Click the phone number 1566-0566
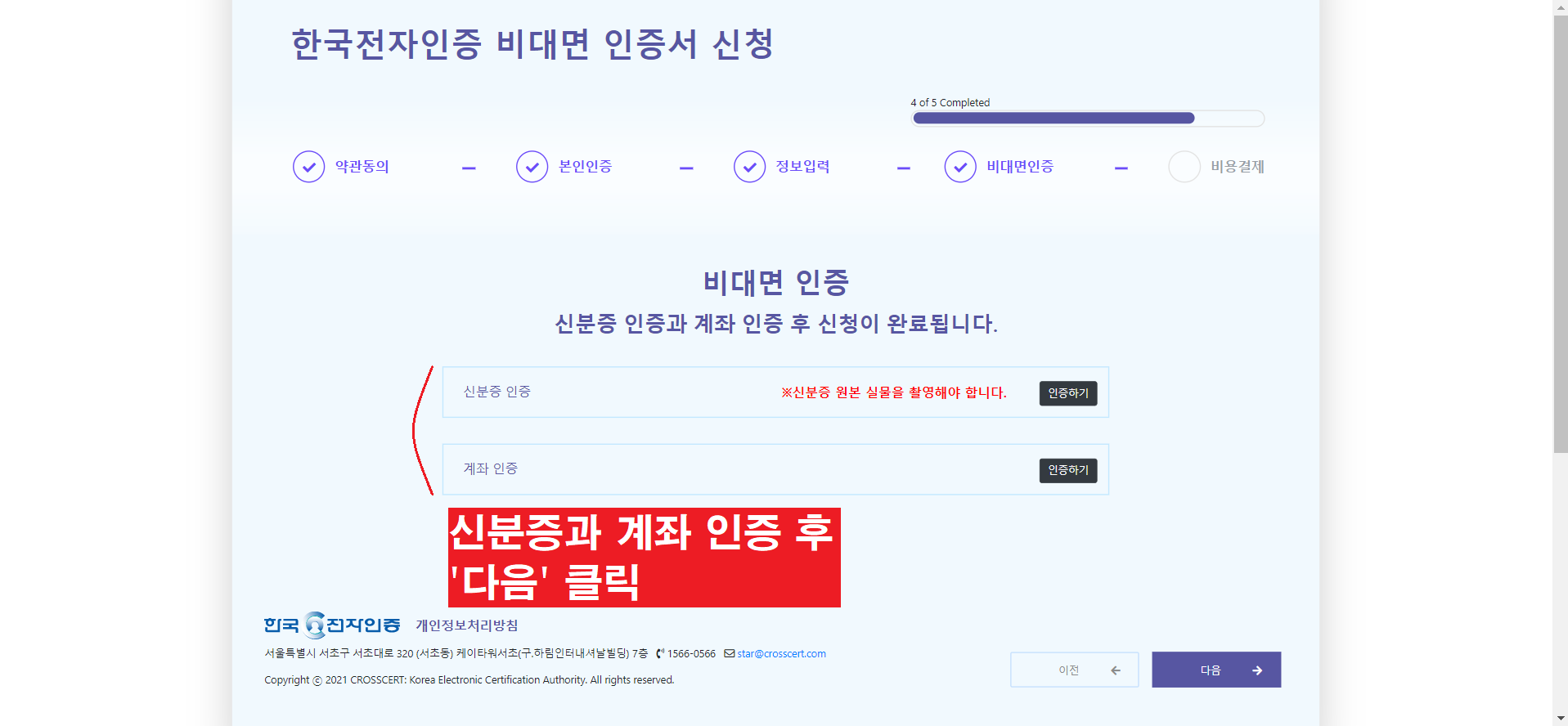1568x726 pixels. (691, 653)
